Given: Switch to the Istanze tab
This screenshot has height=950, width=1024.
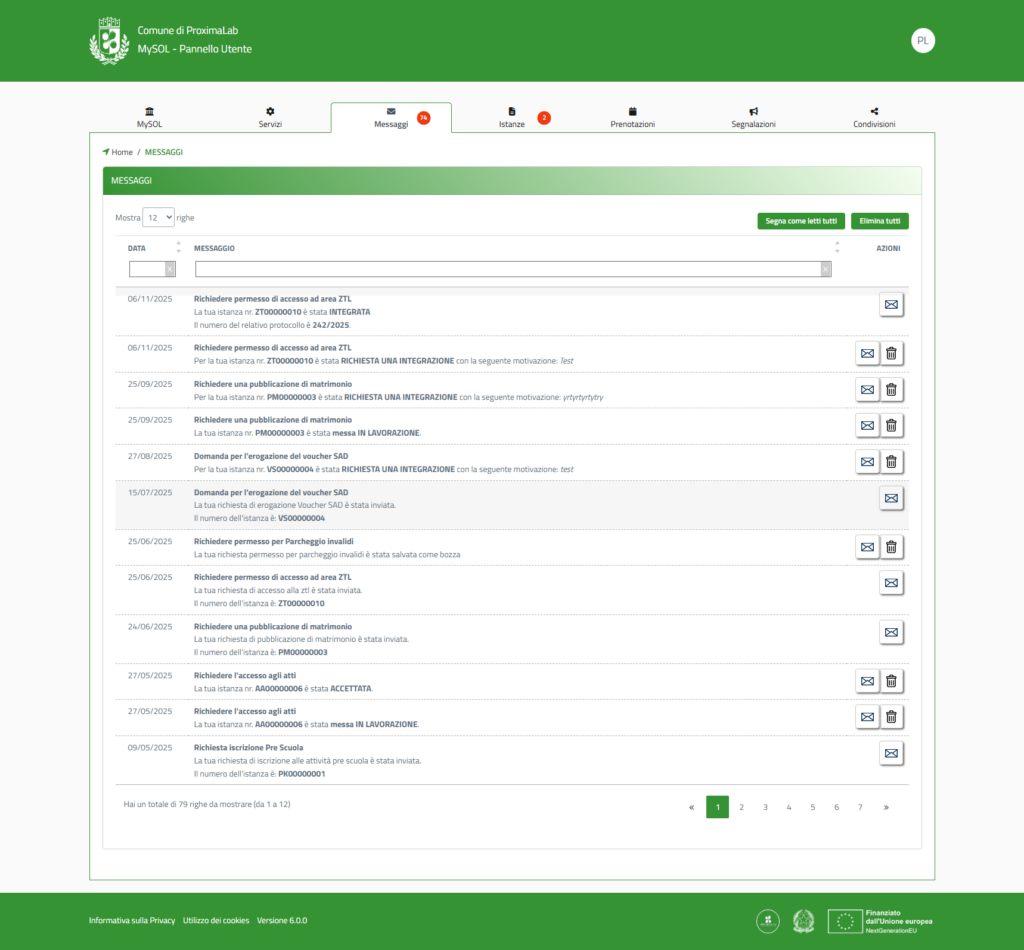Looking at the screenshot, I should pyautogui.click(x=511, y=118).
